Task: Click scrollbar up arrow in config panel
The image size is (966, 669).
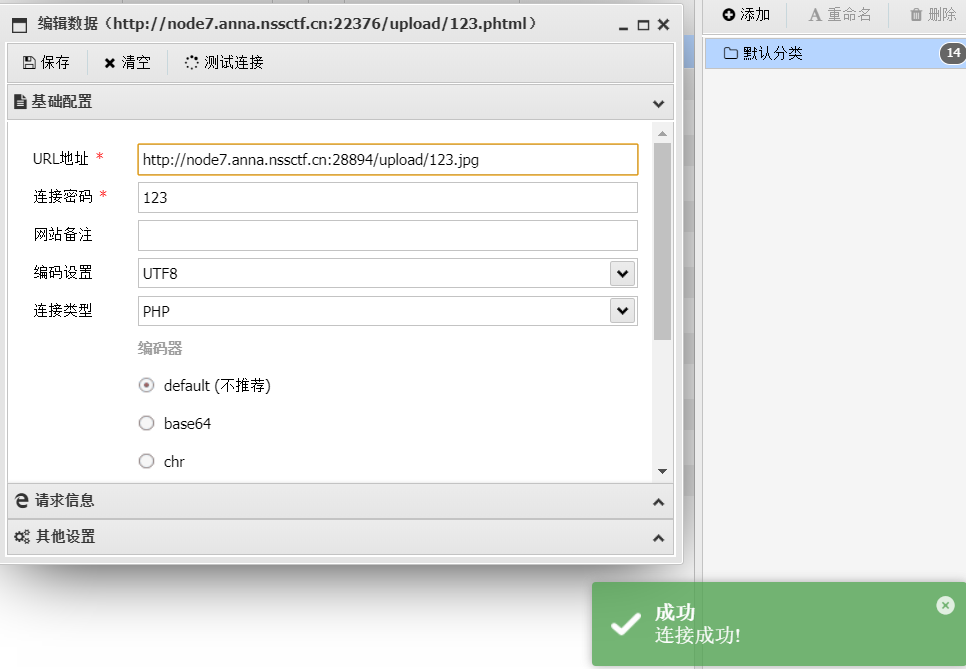Action: pos(662,134)
